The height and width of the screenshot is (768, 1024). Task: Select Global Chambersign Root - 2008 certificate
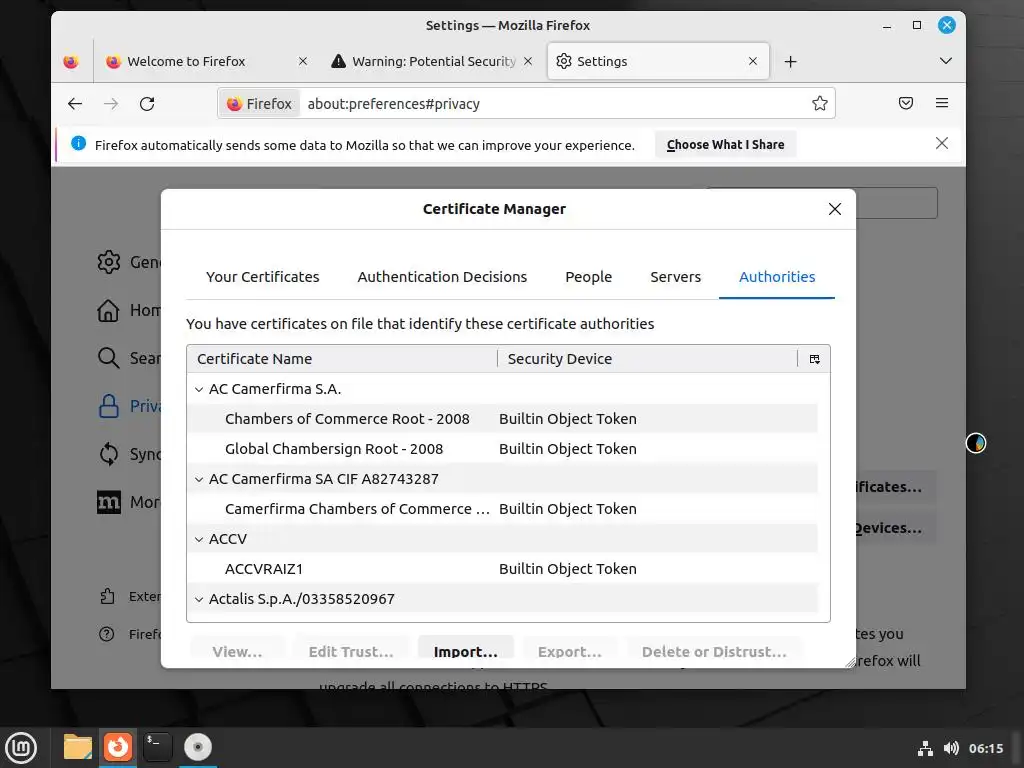(502, 449)
